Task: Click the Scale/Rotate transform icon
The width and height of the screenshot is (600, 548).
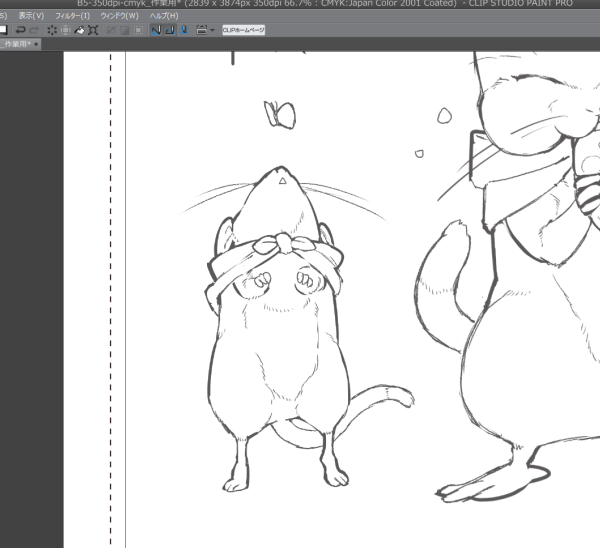Action: [x=93, y=30]
